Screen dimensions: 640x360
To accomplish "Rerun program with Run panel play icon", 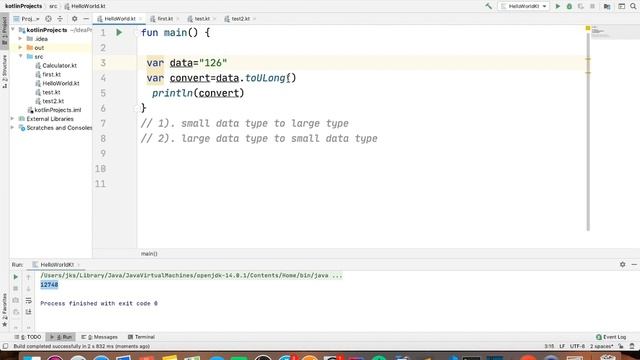I will point(16,277).
